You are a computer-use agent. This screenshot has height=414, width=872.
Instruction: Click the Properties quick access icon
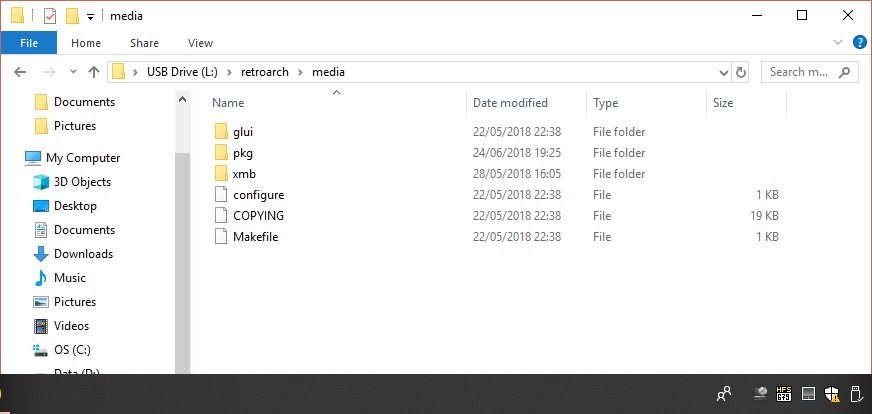[x=50, y=16]
